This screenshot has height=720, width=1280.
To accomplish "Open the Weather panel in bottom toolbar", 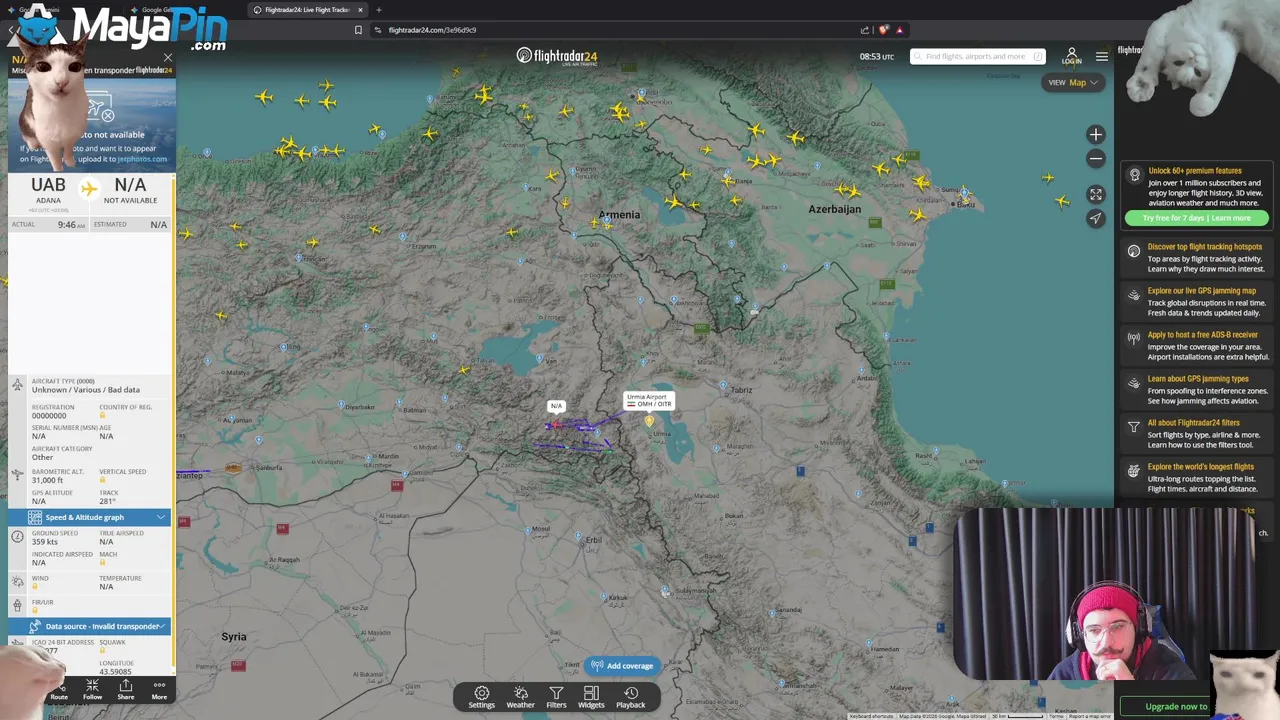I will [520, 697].
